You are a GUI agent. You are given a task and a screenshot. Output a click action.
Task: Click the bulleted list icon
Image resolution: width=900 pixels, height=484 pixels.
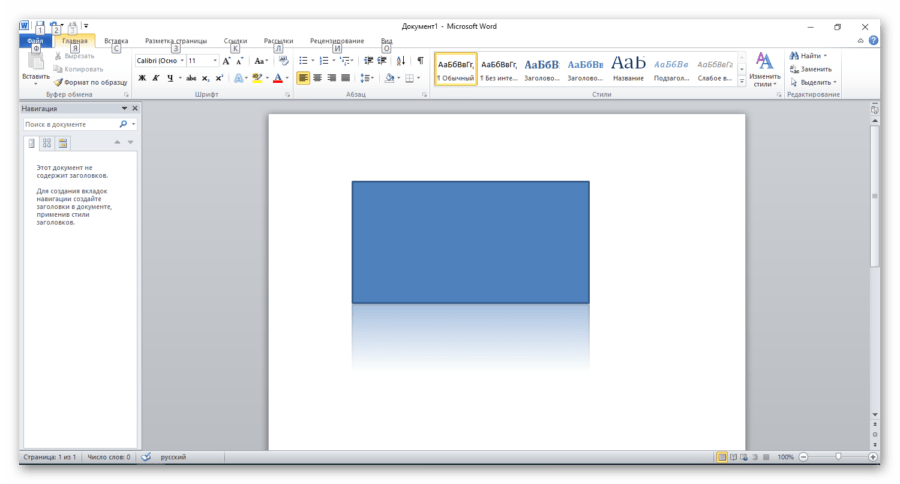304,61
